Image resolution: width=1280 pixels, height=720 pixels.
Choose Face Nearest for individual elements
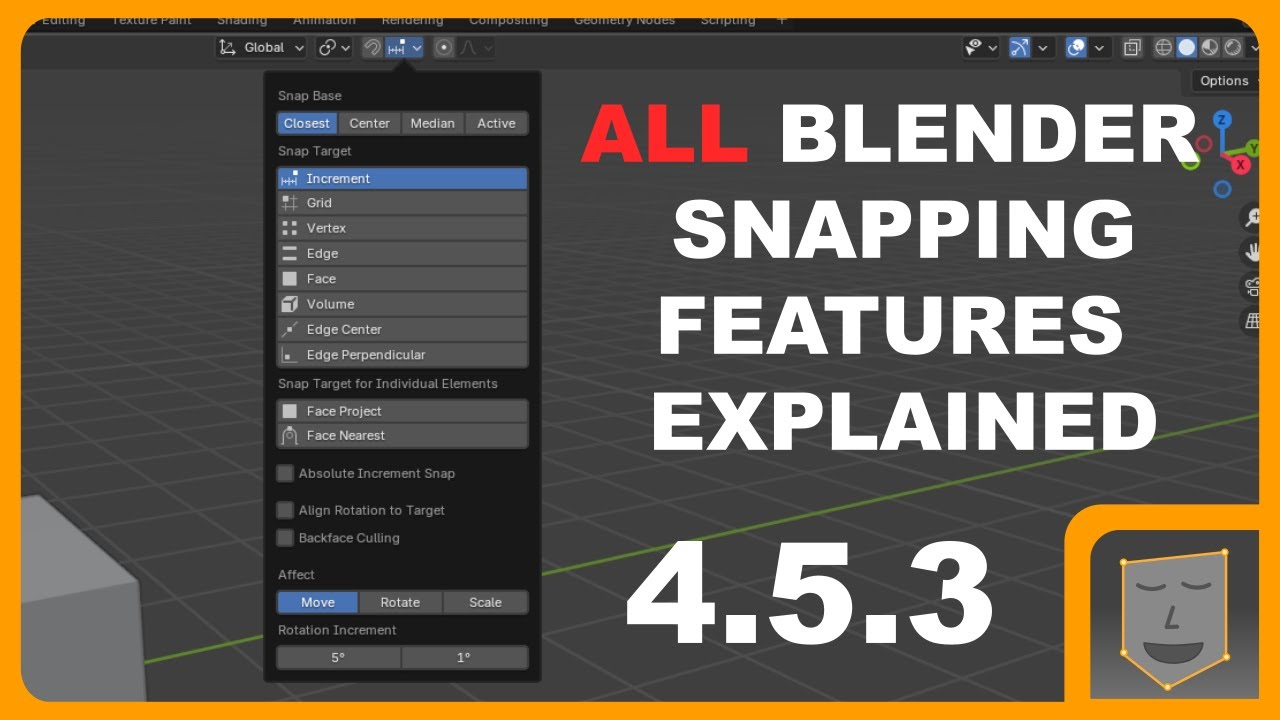[x=402, y=436]
